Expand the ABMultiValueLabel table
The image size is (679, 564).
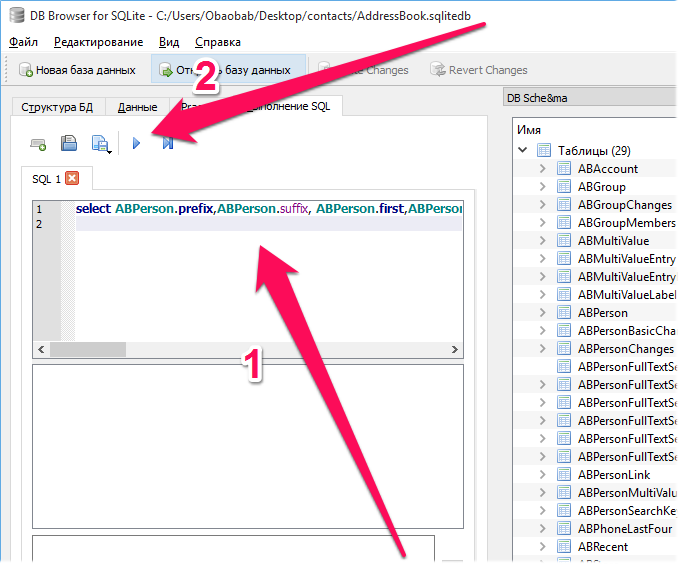[543, 295]
